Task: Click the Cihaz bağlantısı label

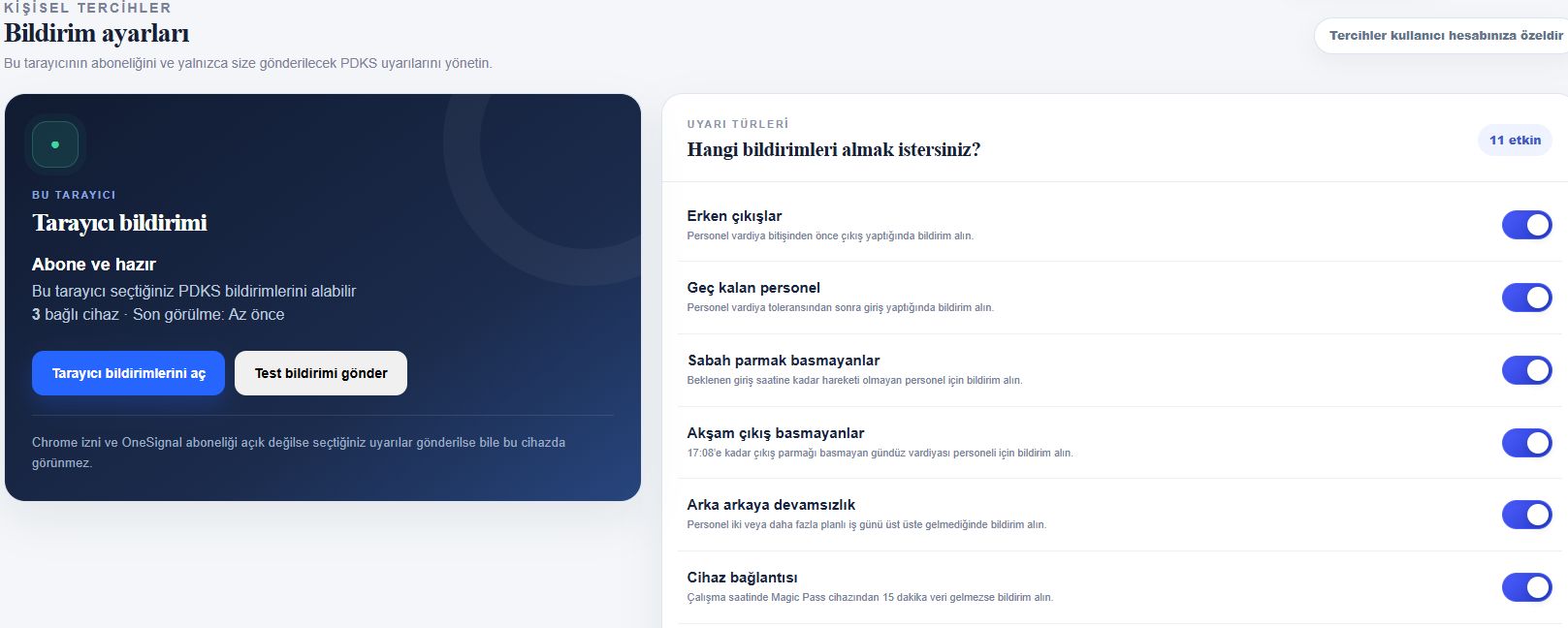Action: 742,578
